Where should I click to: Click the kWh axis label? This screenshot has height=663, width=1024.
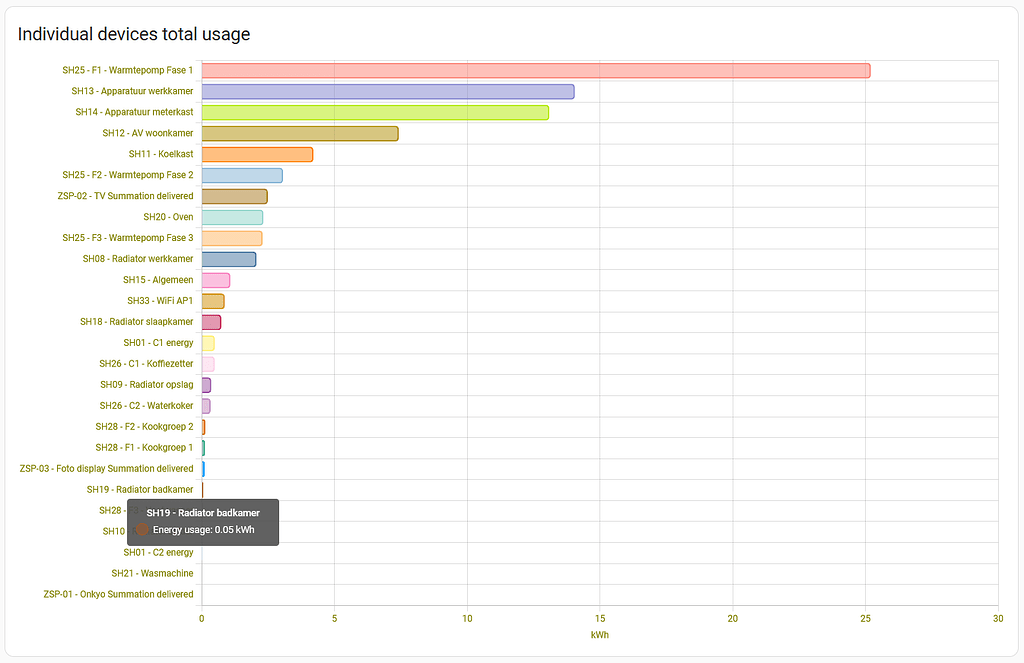[x=600, y=634]
